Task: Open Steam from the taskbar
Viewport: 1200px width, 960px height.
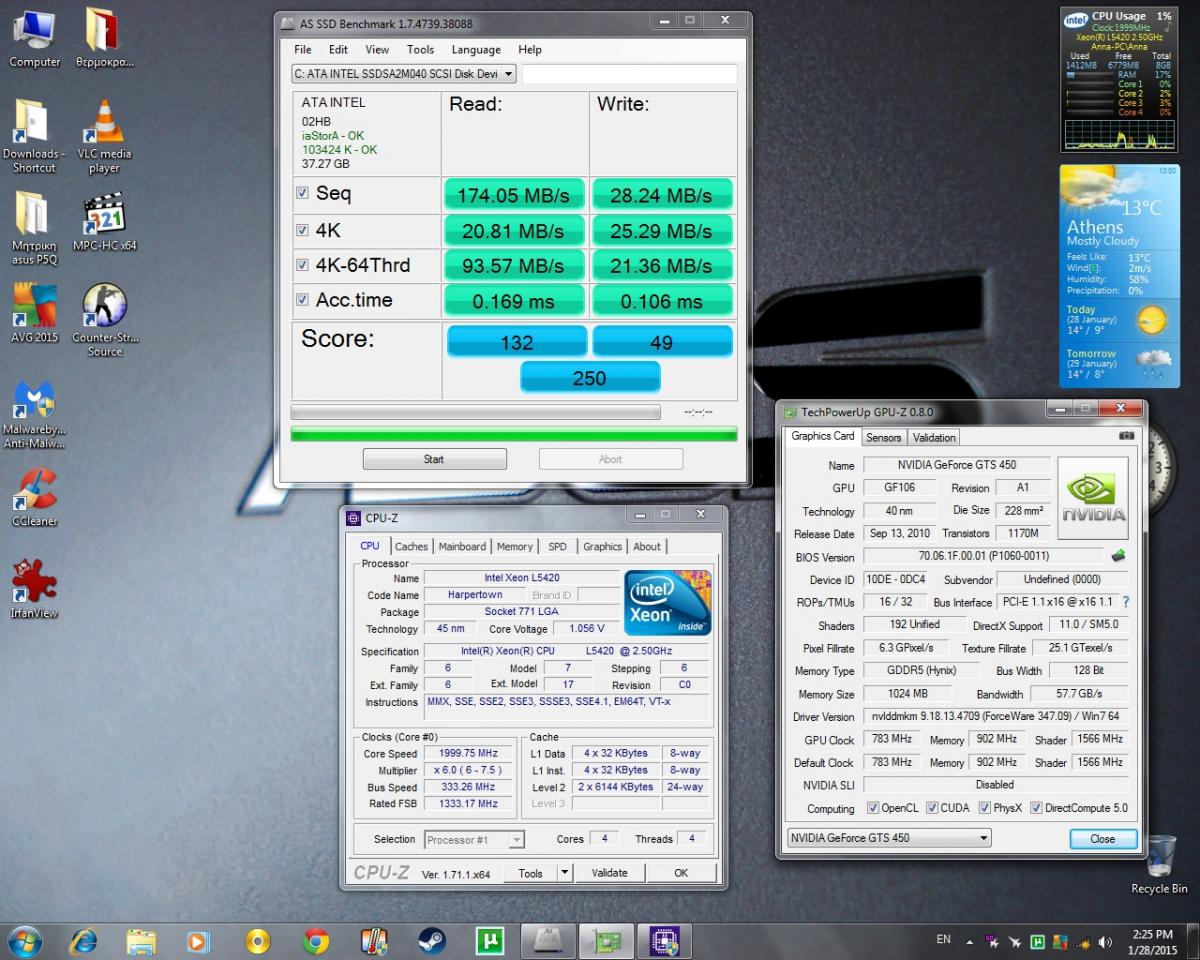Action: pos(432,941)
